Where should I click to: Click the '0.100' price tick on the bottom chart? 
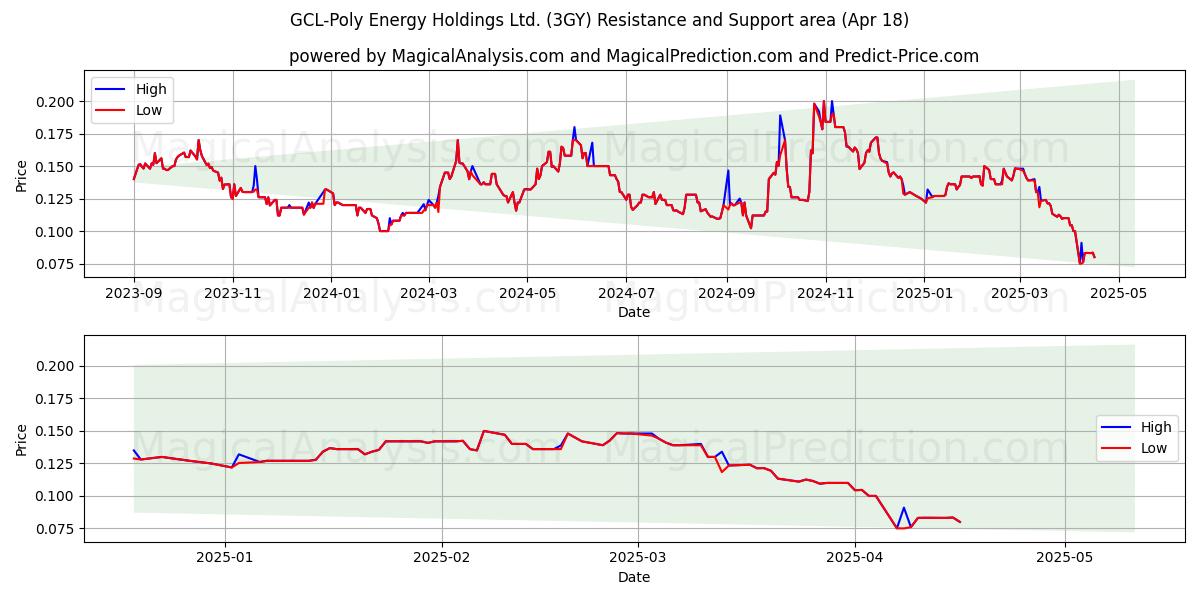tap(56, 496)
